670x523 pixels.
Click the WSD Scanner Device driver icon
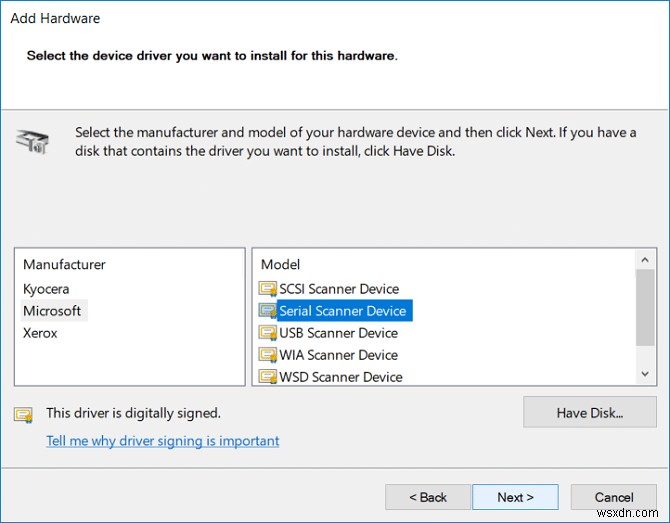point(267,377)
